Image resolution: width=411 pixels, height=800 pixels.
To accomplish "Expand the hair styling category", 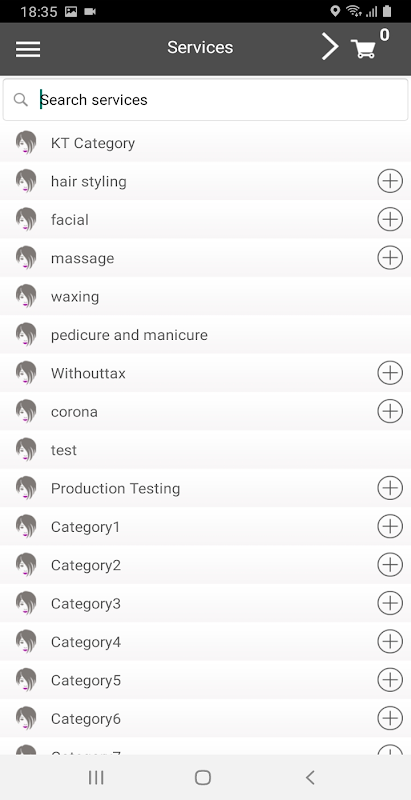I will click(x=390, y=181).
